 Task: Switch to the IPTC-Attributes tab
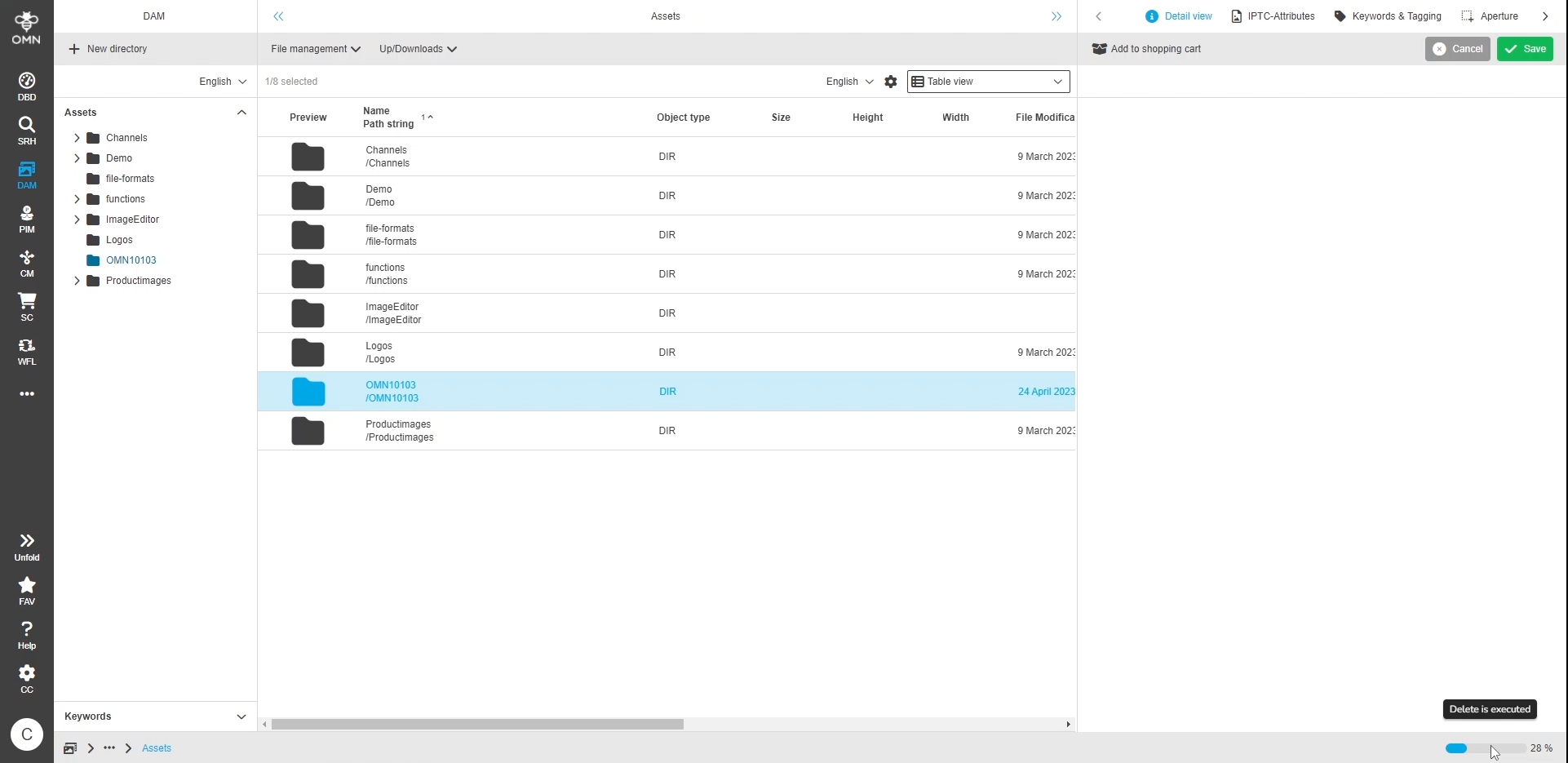tap(1273, 16)
